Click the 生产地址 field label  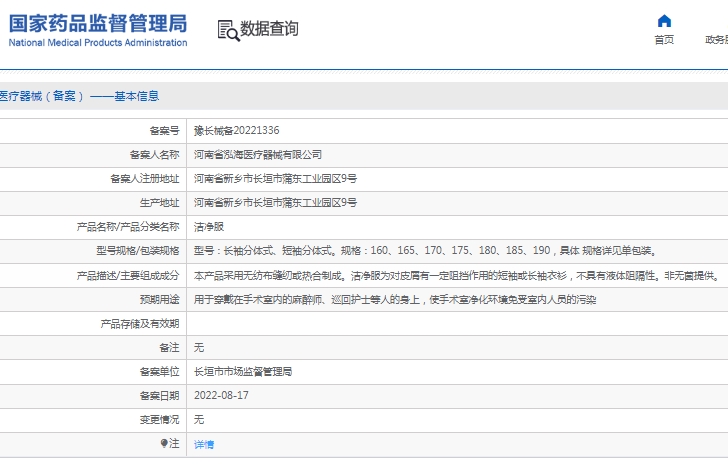160,203
